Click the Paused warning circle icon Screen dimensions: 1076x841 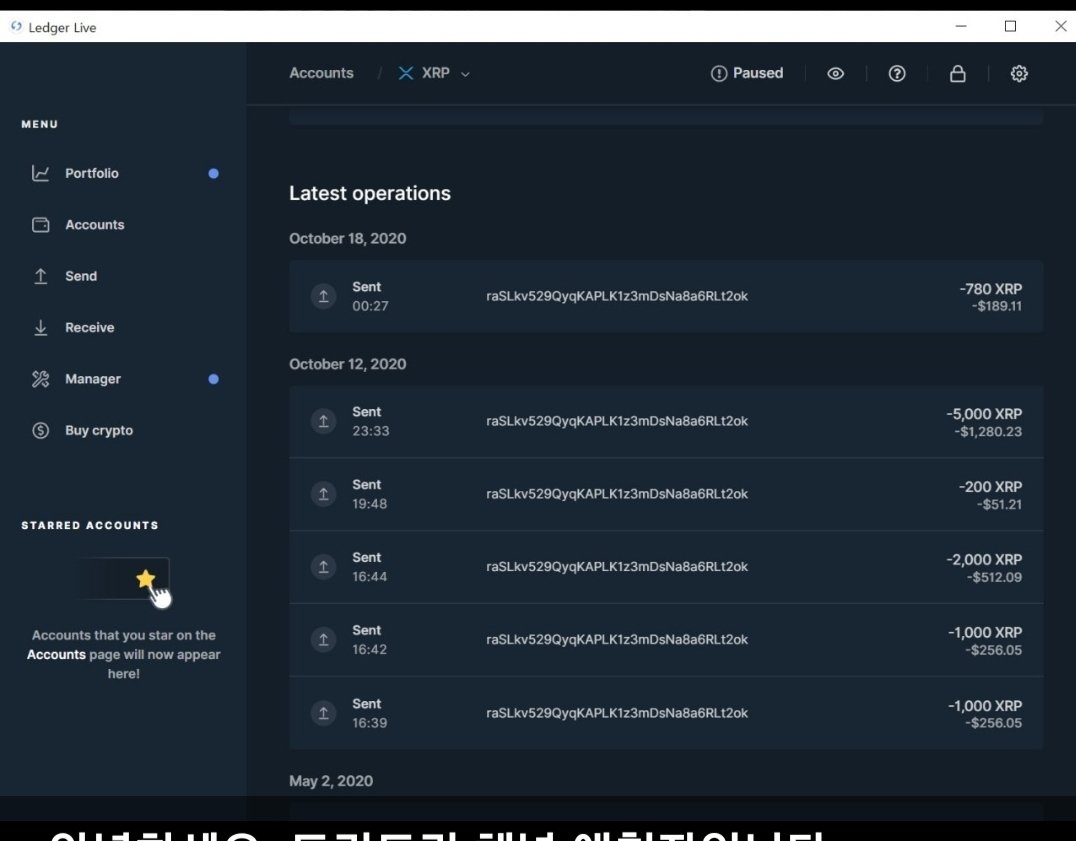pyautogui.click(x=718, y=73)
